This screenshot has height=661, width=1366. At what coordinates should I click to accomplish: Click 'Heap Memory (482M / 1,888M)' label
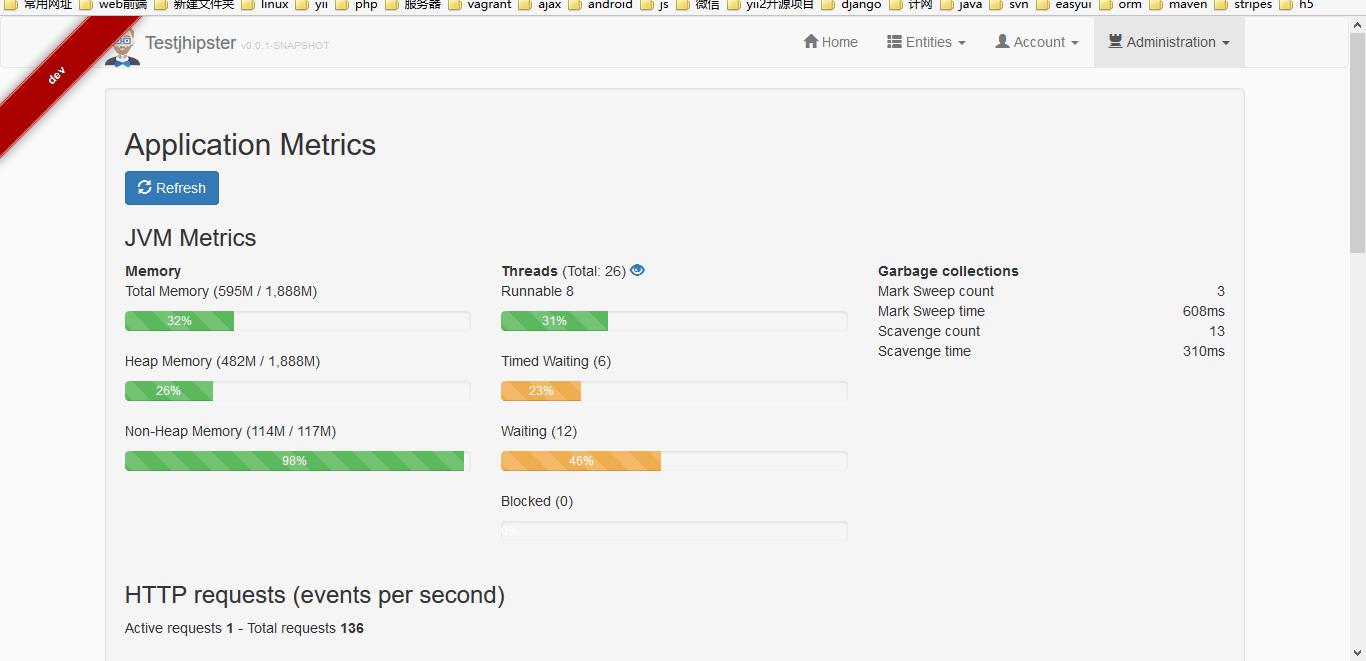(x=222, y=361)
